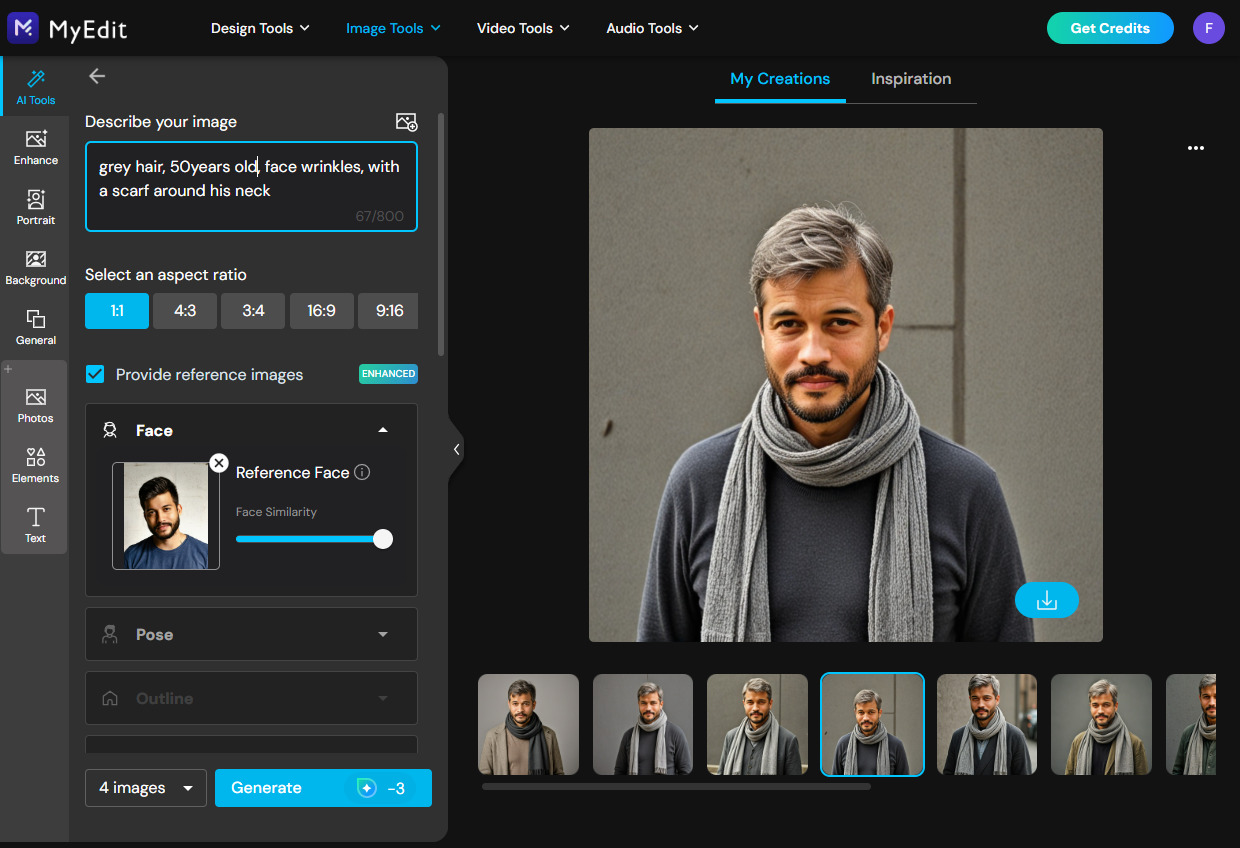Select the 16:9 aspect ratio
The height and width of the screenshot is (848, 1240).
(321, 311)
